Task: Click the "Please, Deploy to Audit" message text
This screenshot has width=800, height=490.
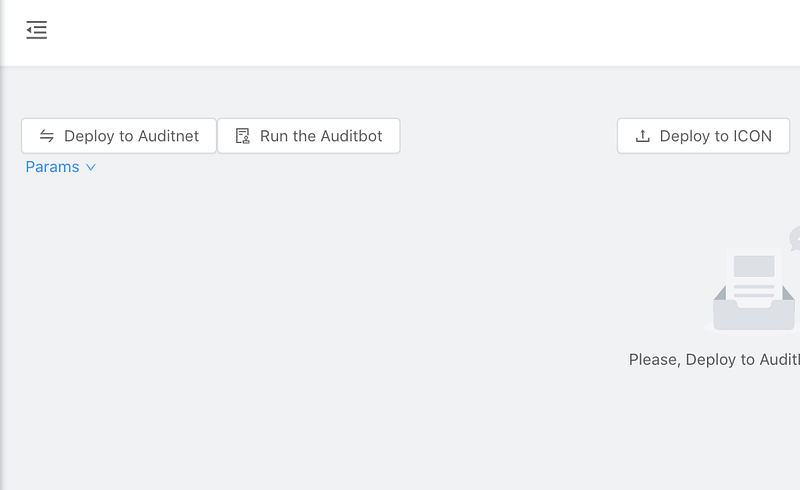Action: coord(714,359)
